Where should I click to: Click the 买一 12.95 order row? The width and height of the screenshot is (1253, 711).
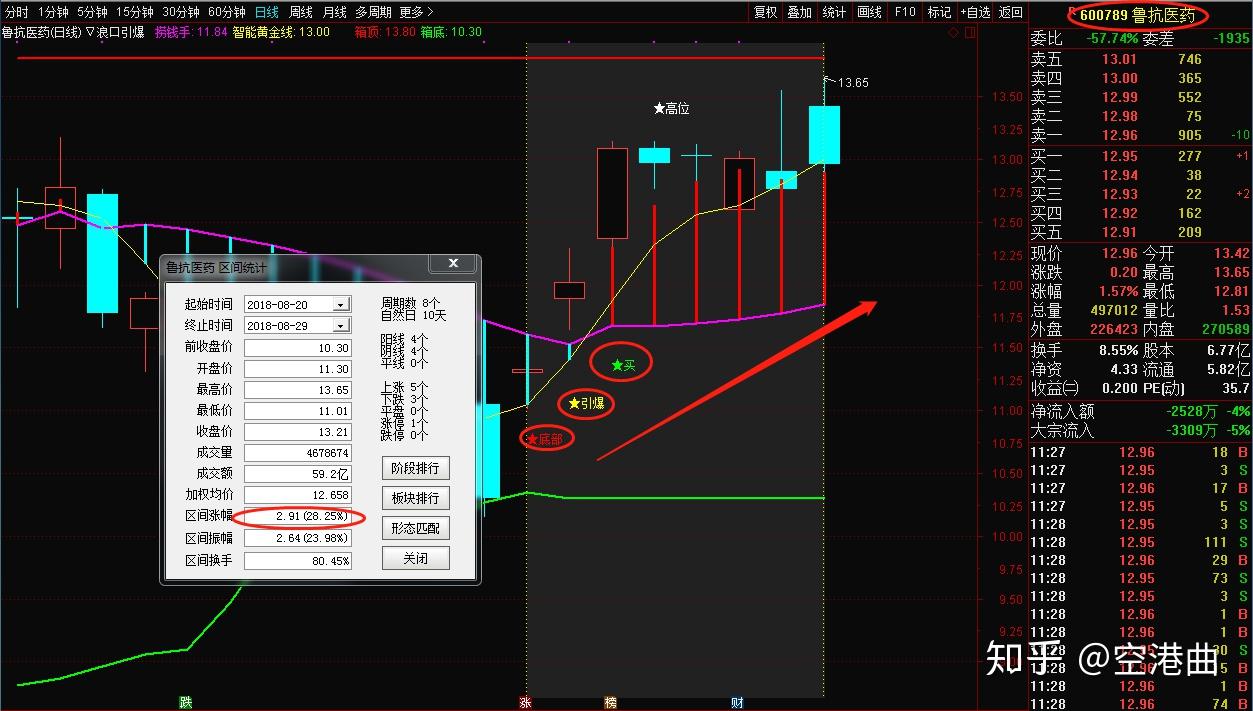pos(1140,156)
